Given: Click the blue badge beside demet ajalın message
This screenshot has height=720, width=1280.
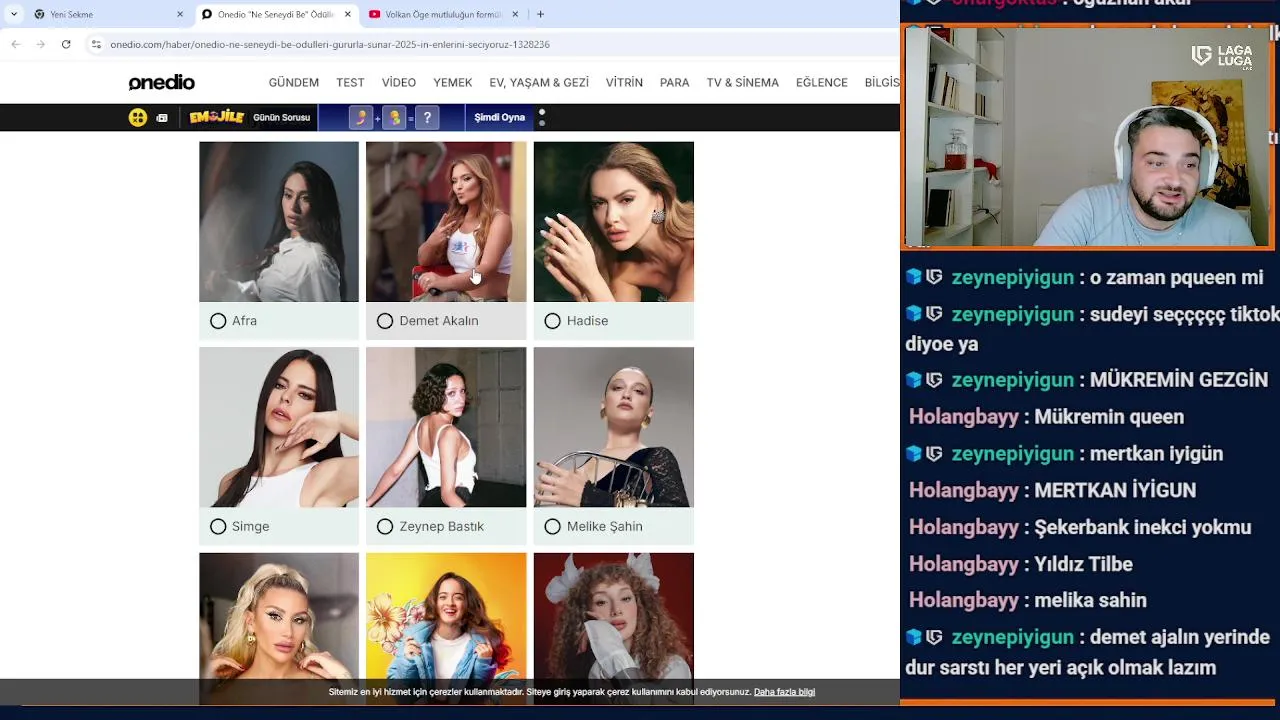Looking at the screenshot, I should pyautogui.click(x=913, y=637).
